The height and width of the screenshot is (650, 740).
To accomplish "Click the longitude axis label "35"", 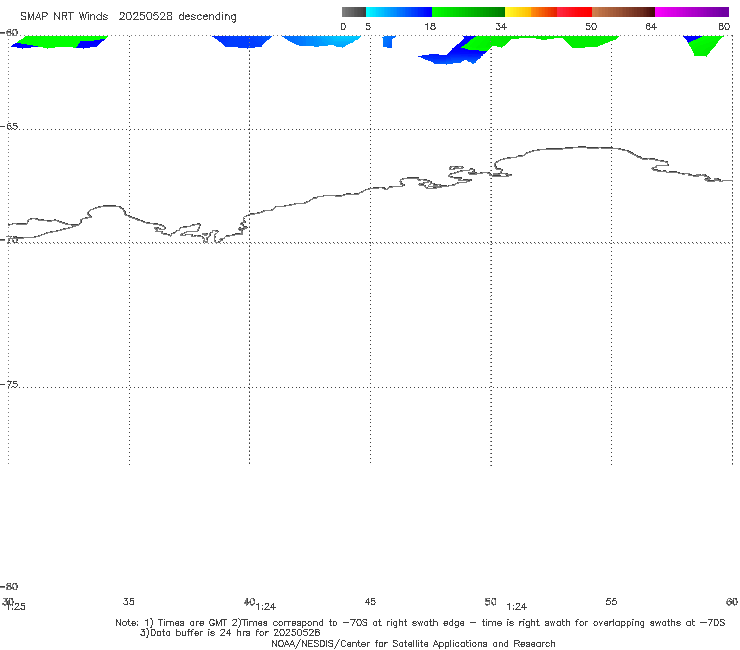I will (x=129, y=601).
